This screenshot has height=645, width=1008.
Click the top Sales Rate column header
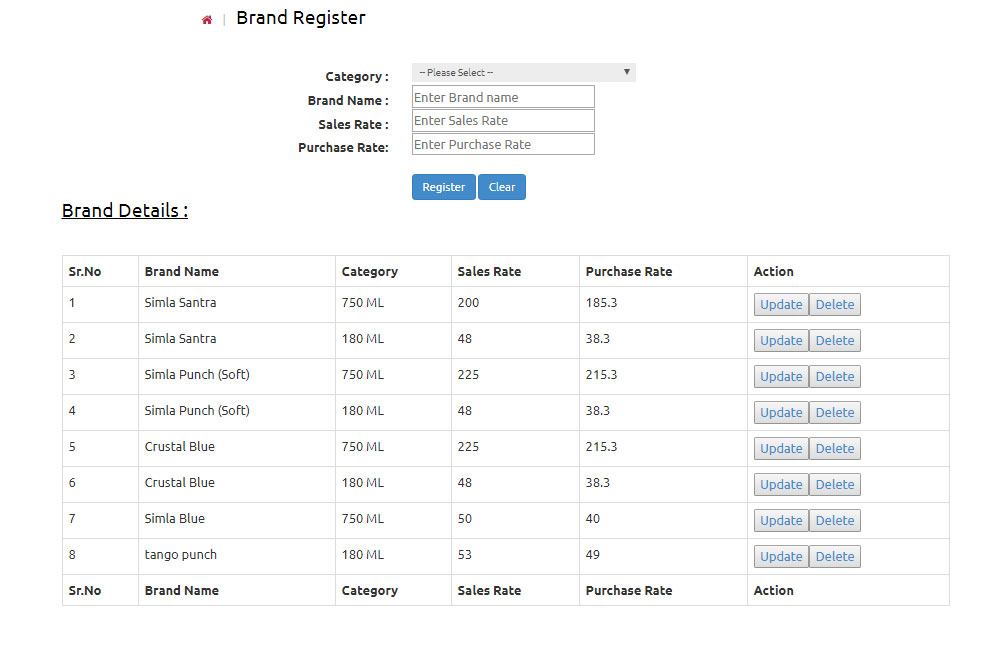click(489, 271)
